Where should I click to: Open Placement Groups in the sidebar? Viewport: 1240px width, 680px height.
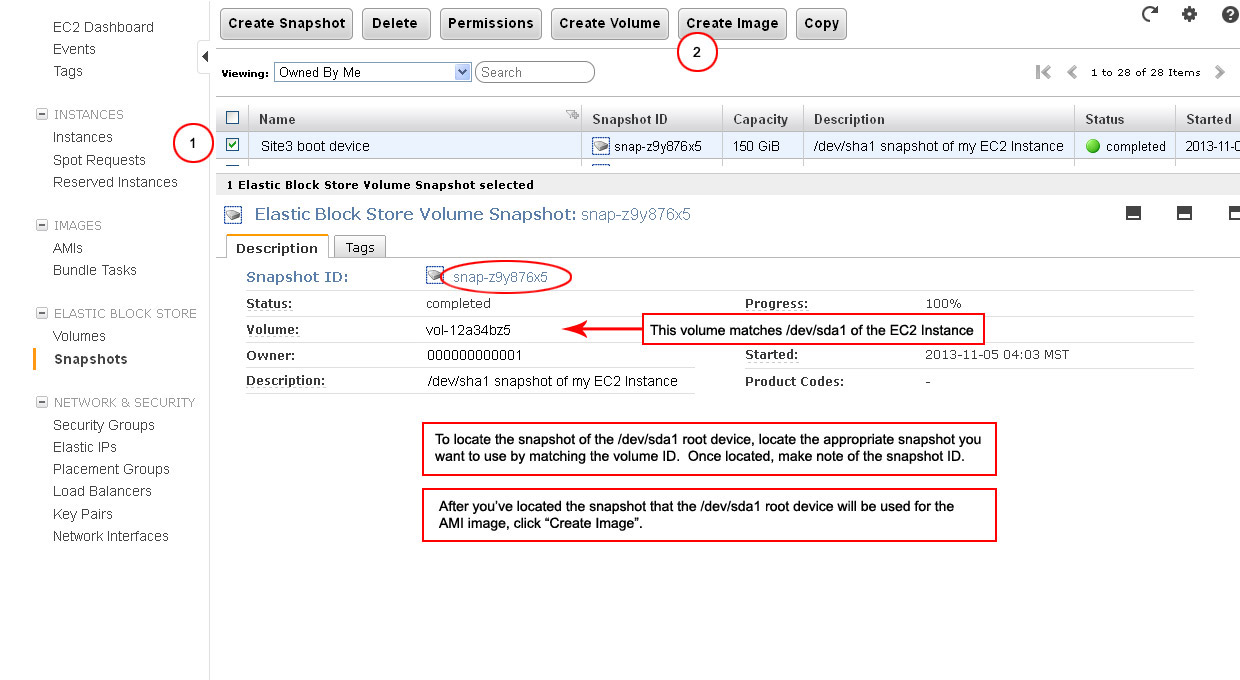click(111, 469)
